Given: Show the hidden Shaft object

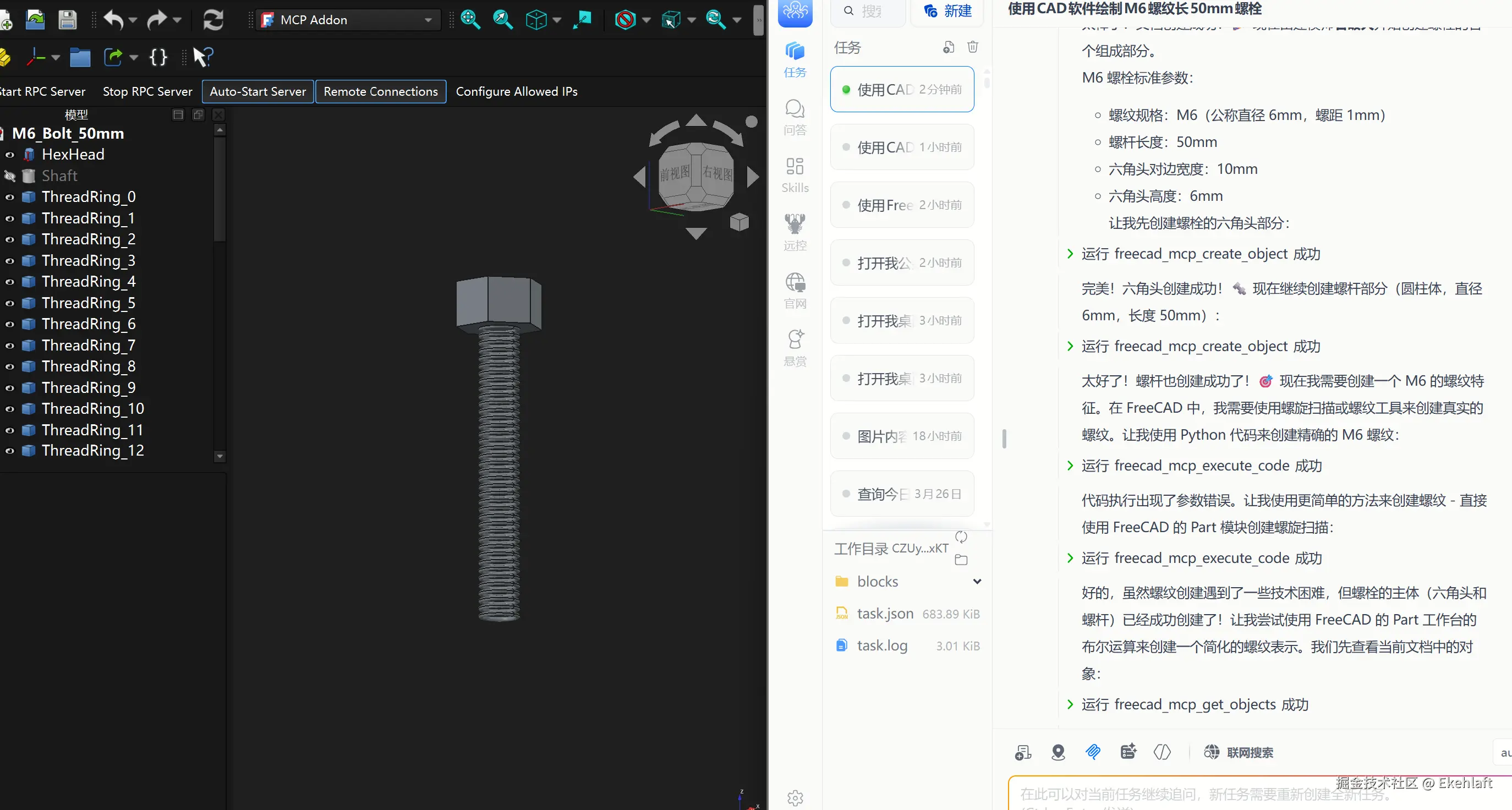Looking at the screenshot, I should click(10, 176).
